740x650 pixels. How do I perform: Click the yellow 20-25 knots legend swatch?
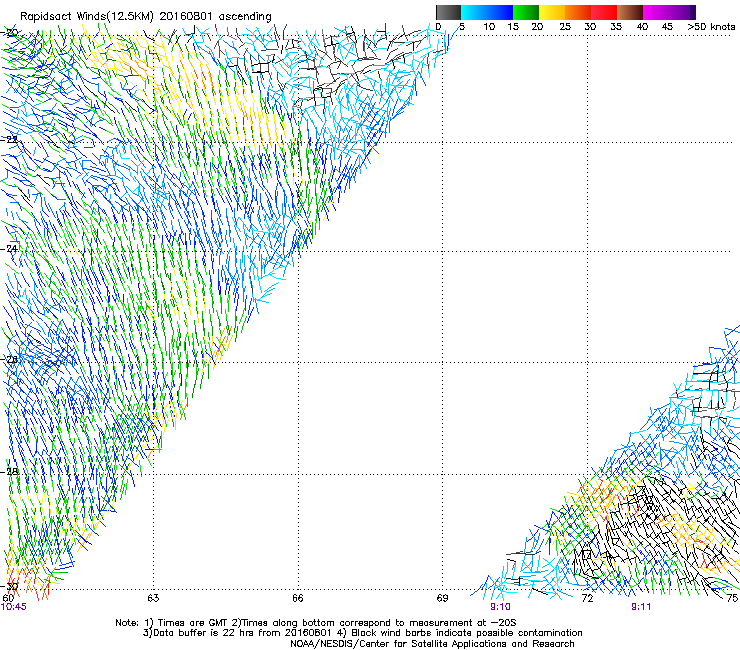pos(552,12)
